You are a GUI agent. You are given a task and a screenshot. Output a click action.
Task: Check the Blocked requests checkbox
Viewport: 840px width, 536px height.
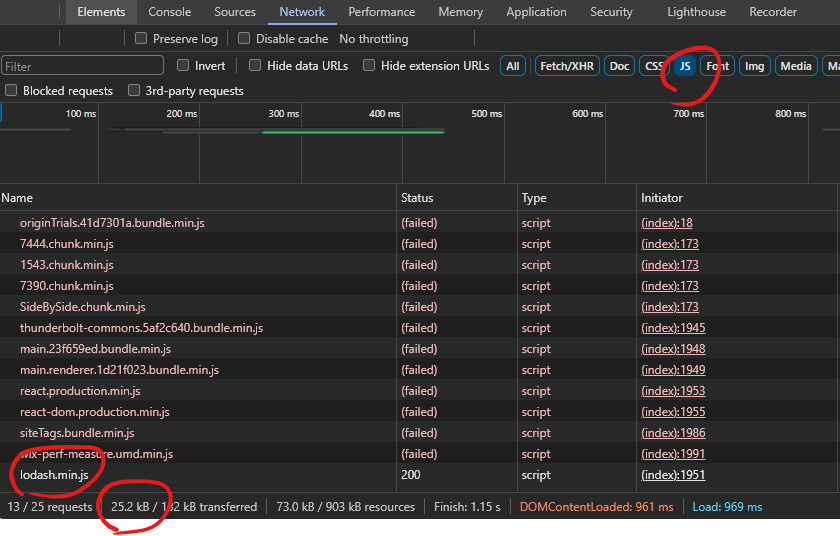tap(11, 90)
